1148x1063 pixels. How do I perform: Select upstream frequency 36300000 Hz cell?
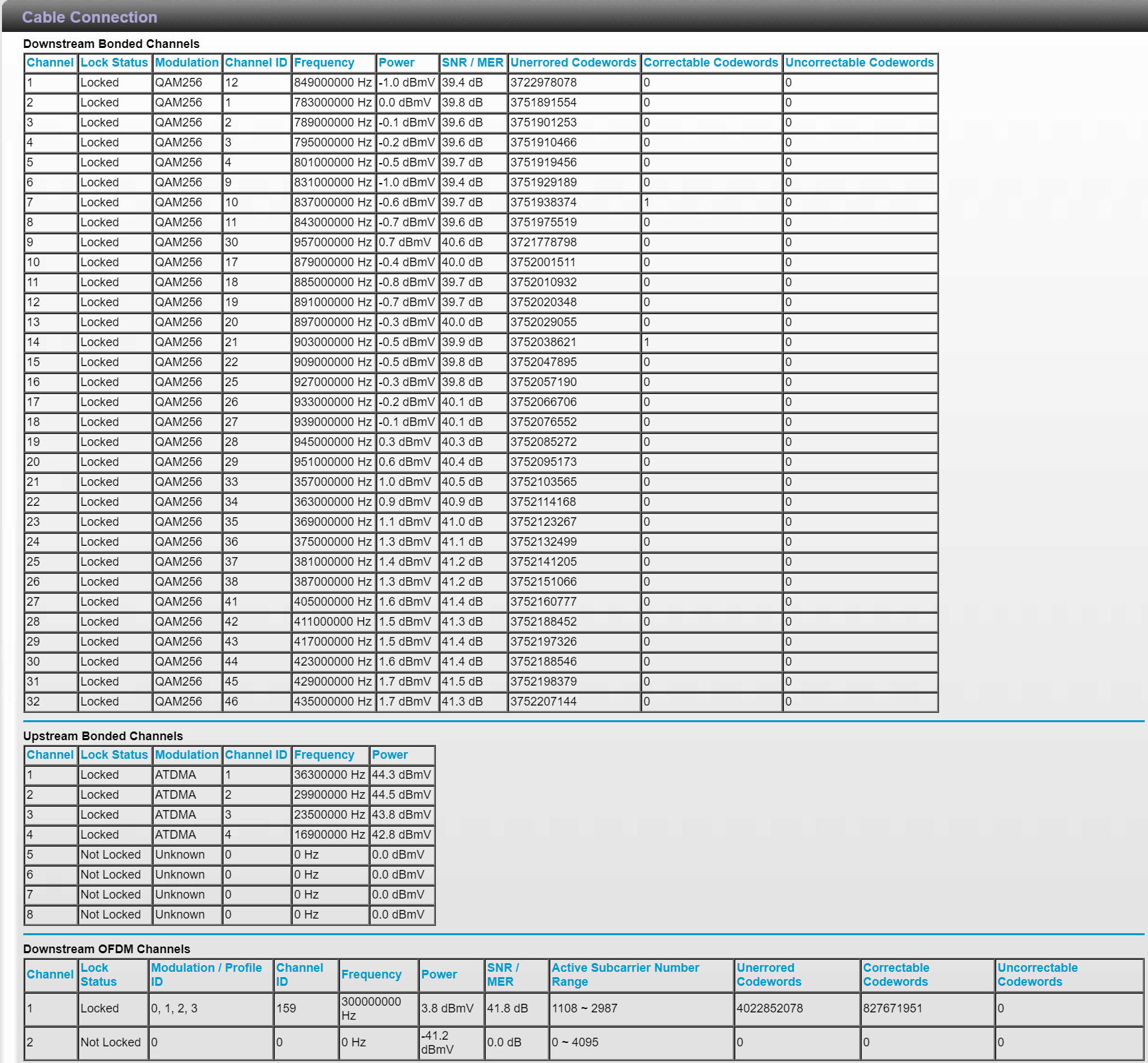pyautogui.click(x=329, y=775)
